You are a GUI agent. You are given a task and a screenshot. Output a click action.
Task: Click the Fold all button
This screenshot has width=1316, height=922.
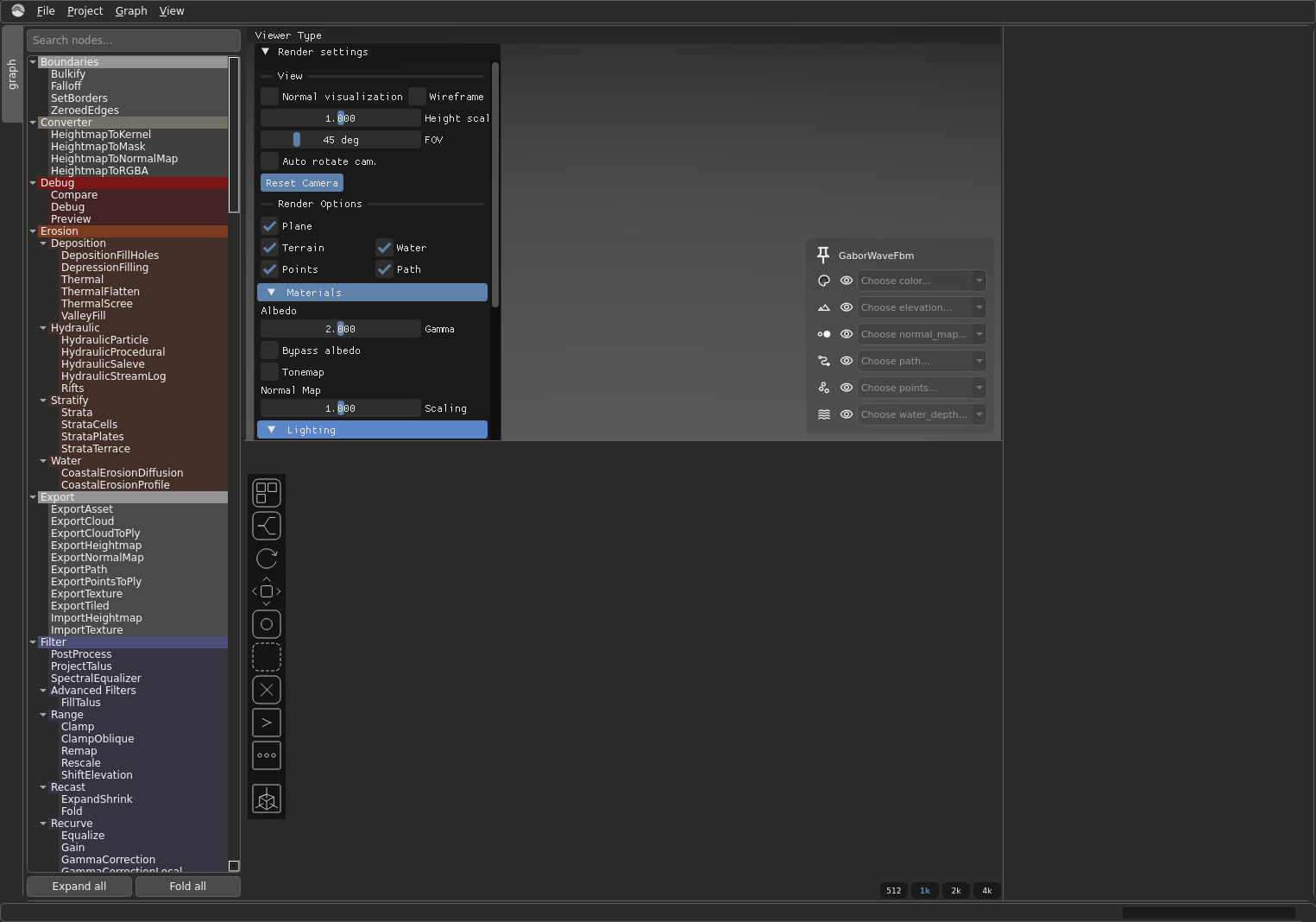[x=188, y=887]
